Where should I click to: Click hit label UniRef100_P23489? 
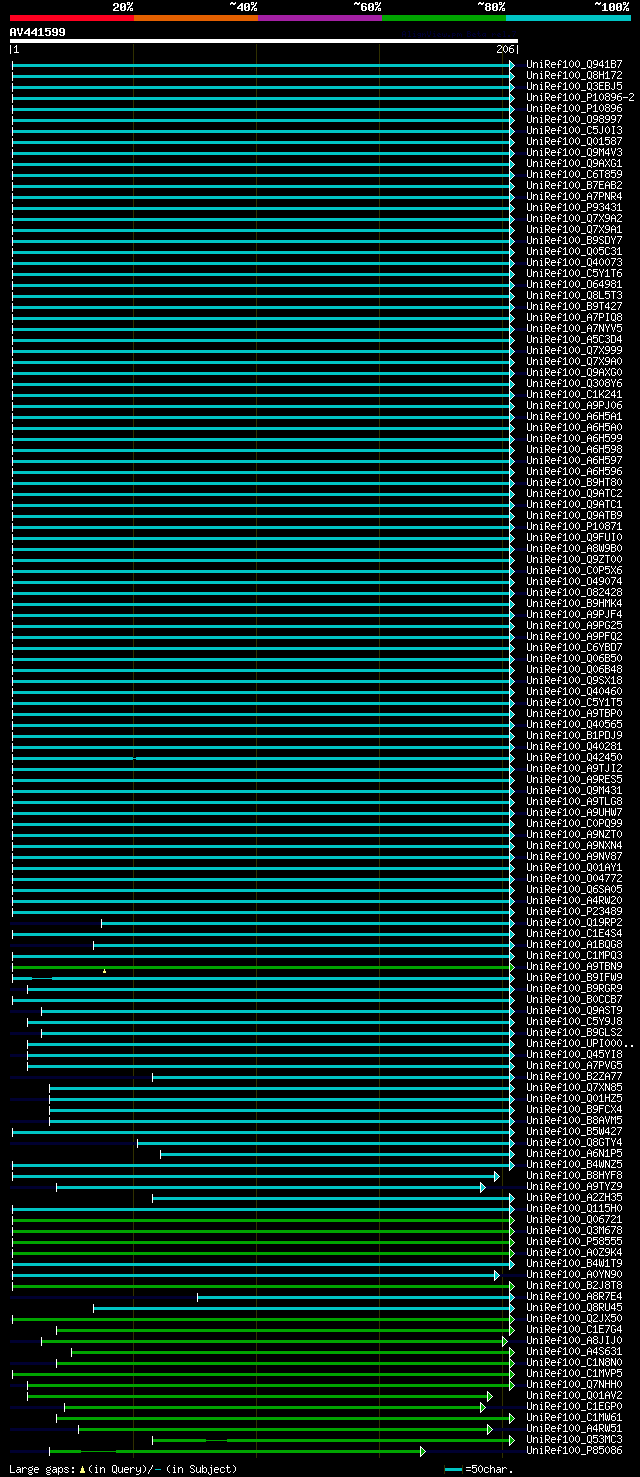pos(574,911)
